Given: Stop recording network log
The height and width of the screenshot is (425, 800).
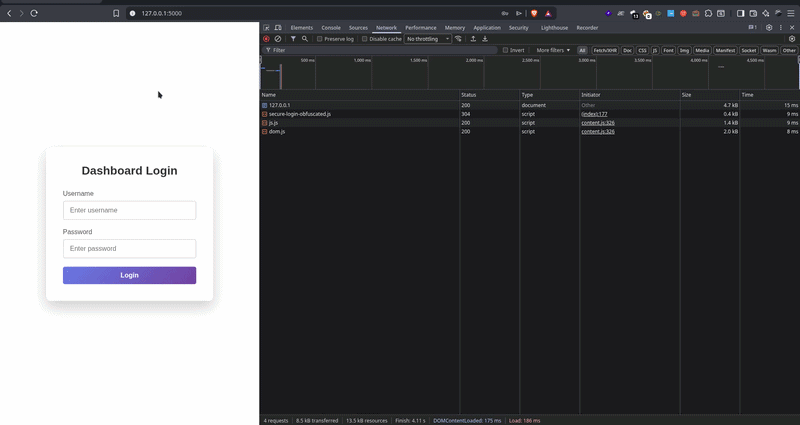Looking at the screenshot, I should point(266,39).
